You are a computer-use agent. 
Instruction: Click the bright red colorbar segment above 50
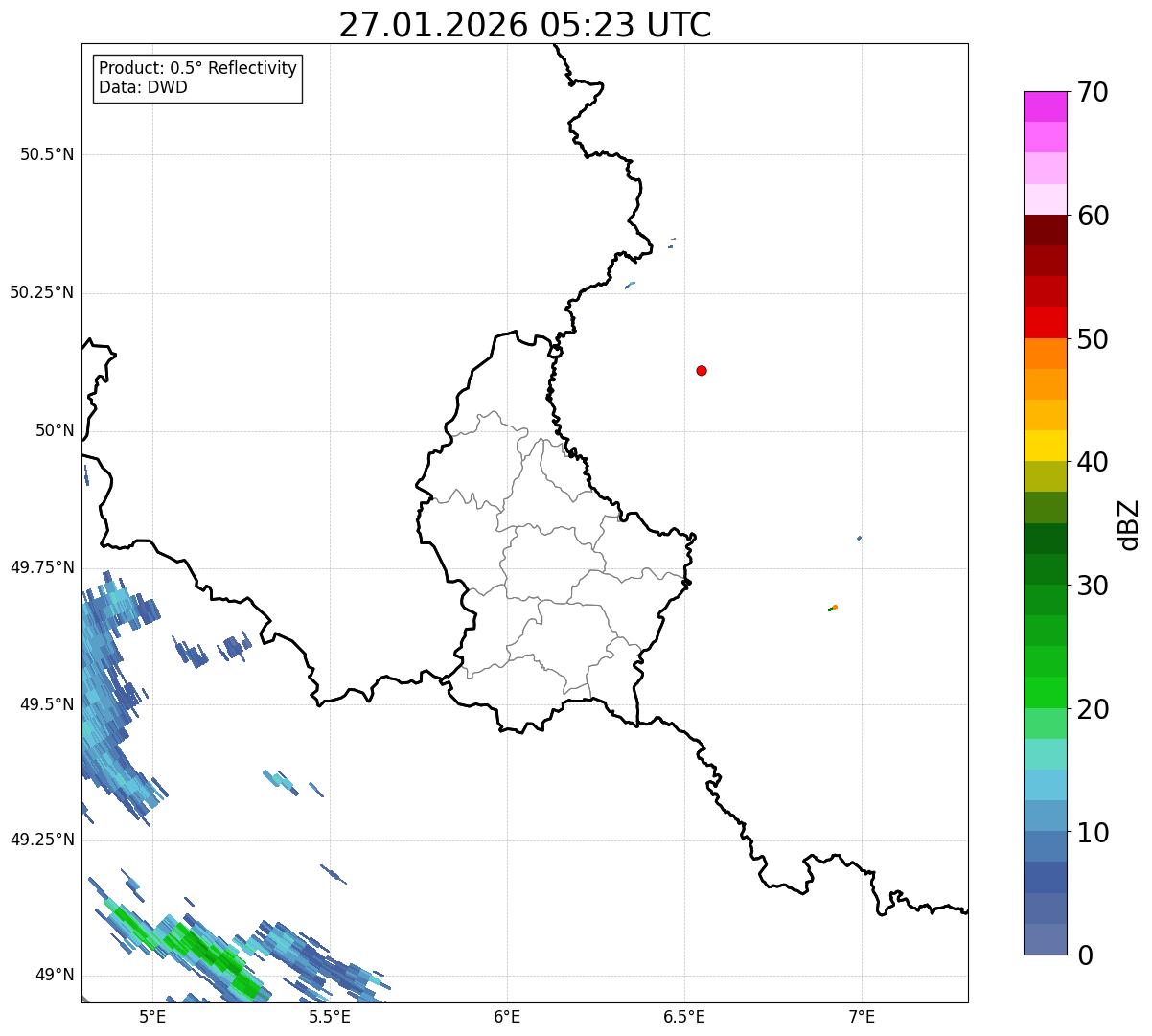pyautogui.click(x=1045, y=322)
